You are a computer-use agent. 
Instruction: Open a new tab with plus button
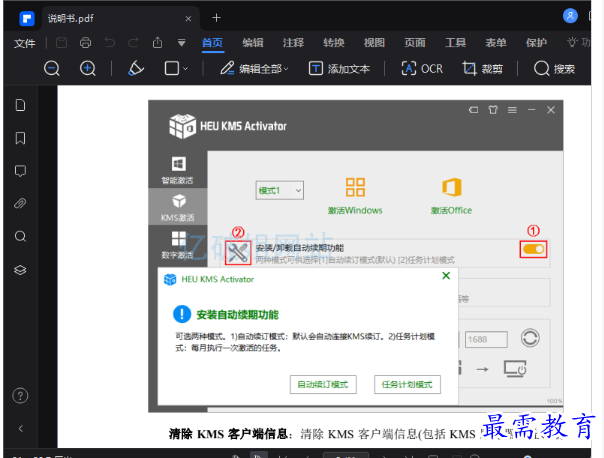click(x=216, y=18)
